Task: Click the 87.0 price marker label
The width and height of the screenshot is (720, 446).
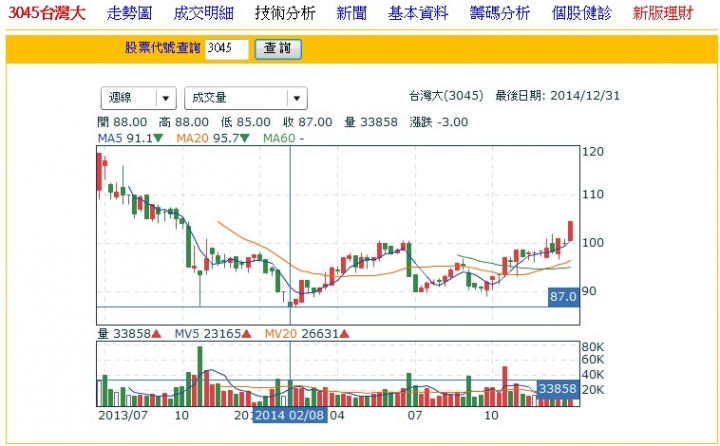Action: pos(563,297)
